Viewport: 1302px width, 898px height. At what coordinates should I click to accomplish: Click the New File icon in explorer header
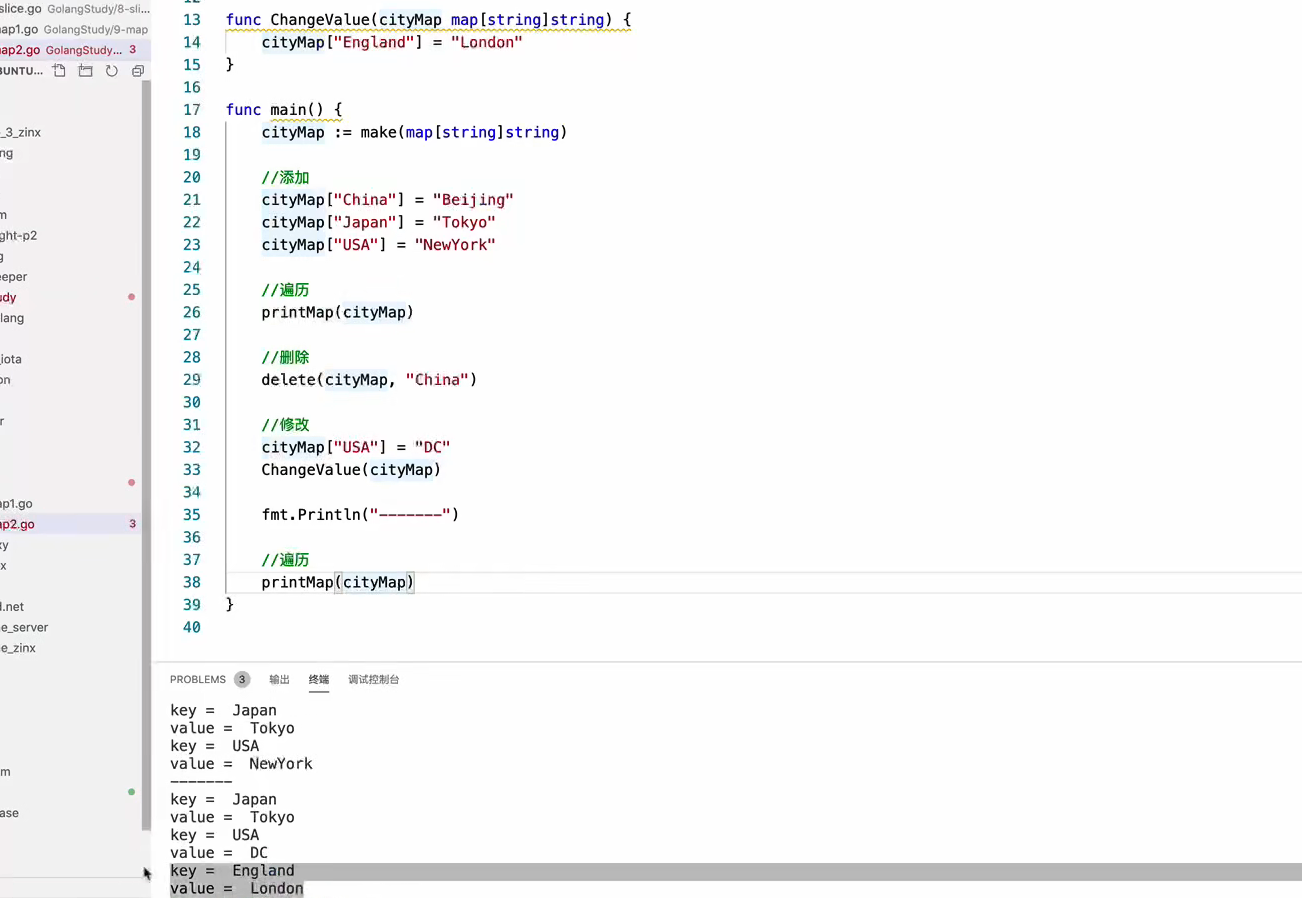(60, 71)
